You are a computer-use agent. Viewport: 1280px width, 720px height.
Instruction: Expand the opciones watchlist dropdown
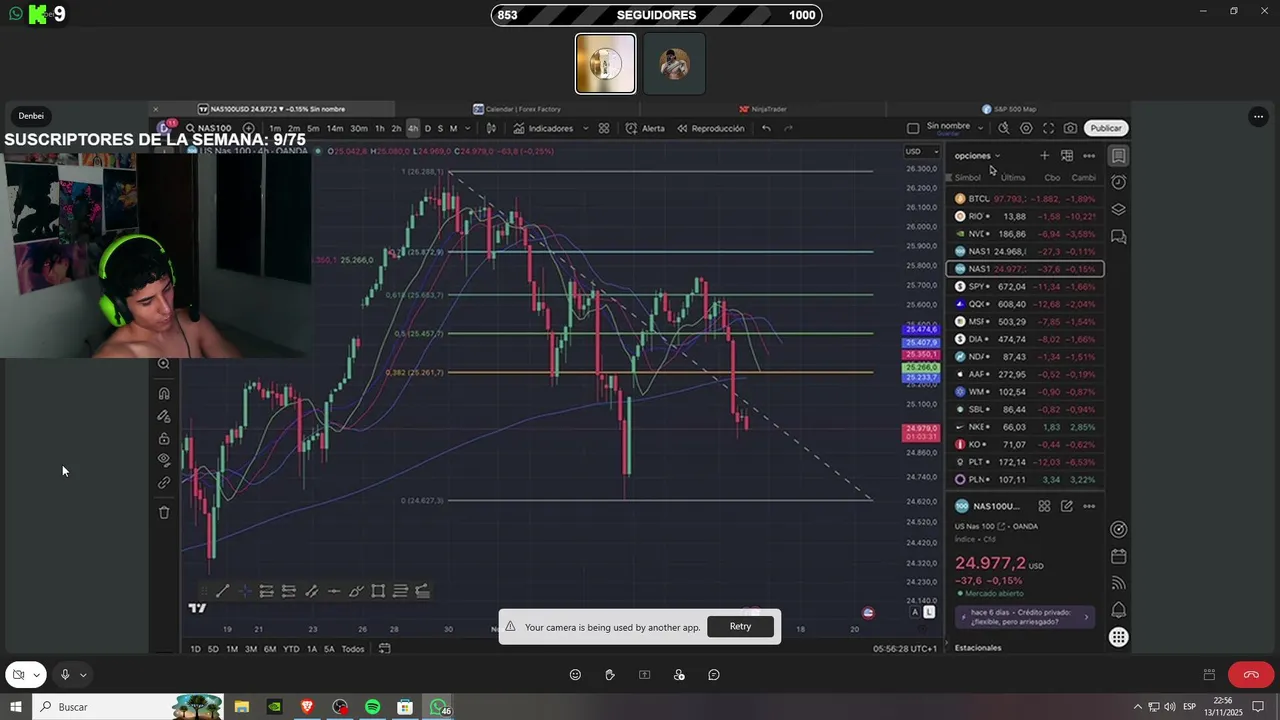(977, 156)
